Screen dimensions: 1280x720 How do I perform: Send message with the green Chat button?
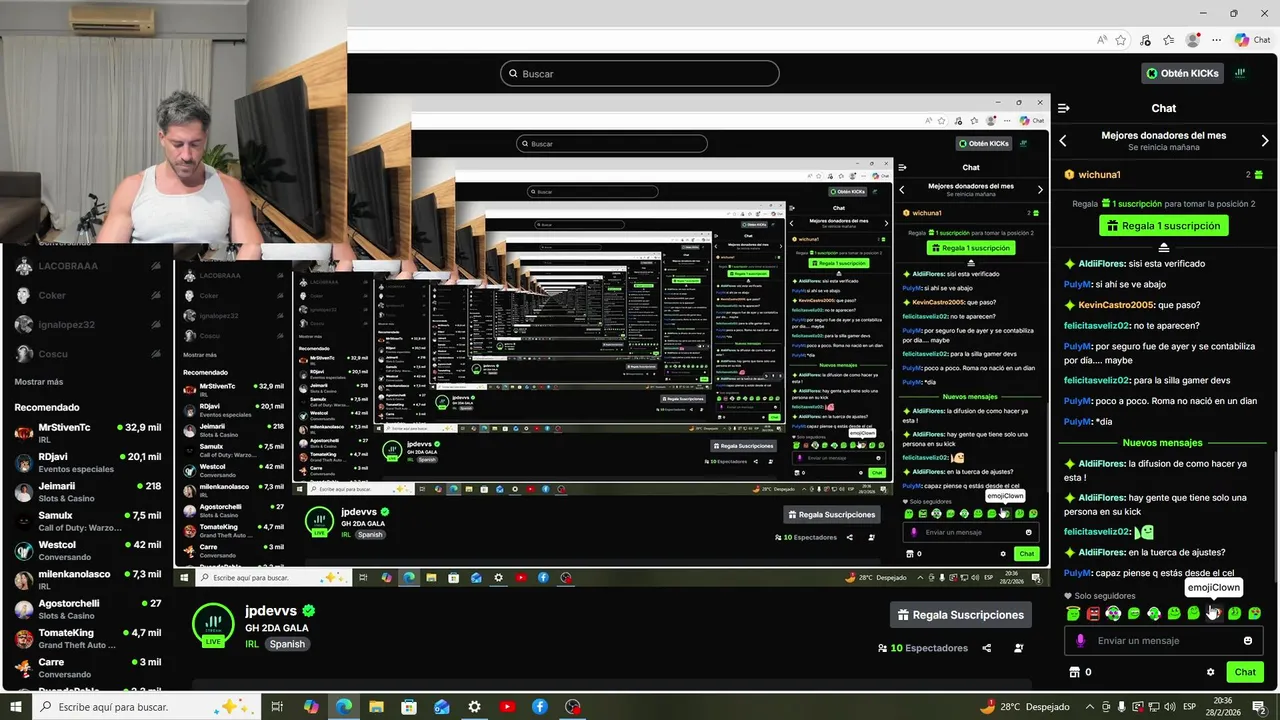point(1245,672)
